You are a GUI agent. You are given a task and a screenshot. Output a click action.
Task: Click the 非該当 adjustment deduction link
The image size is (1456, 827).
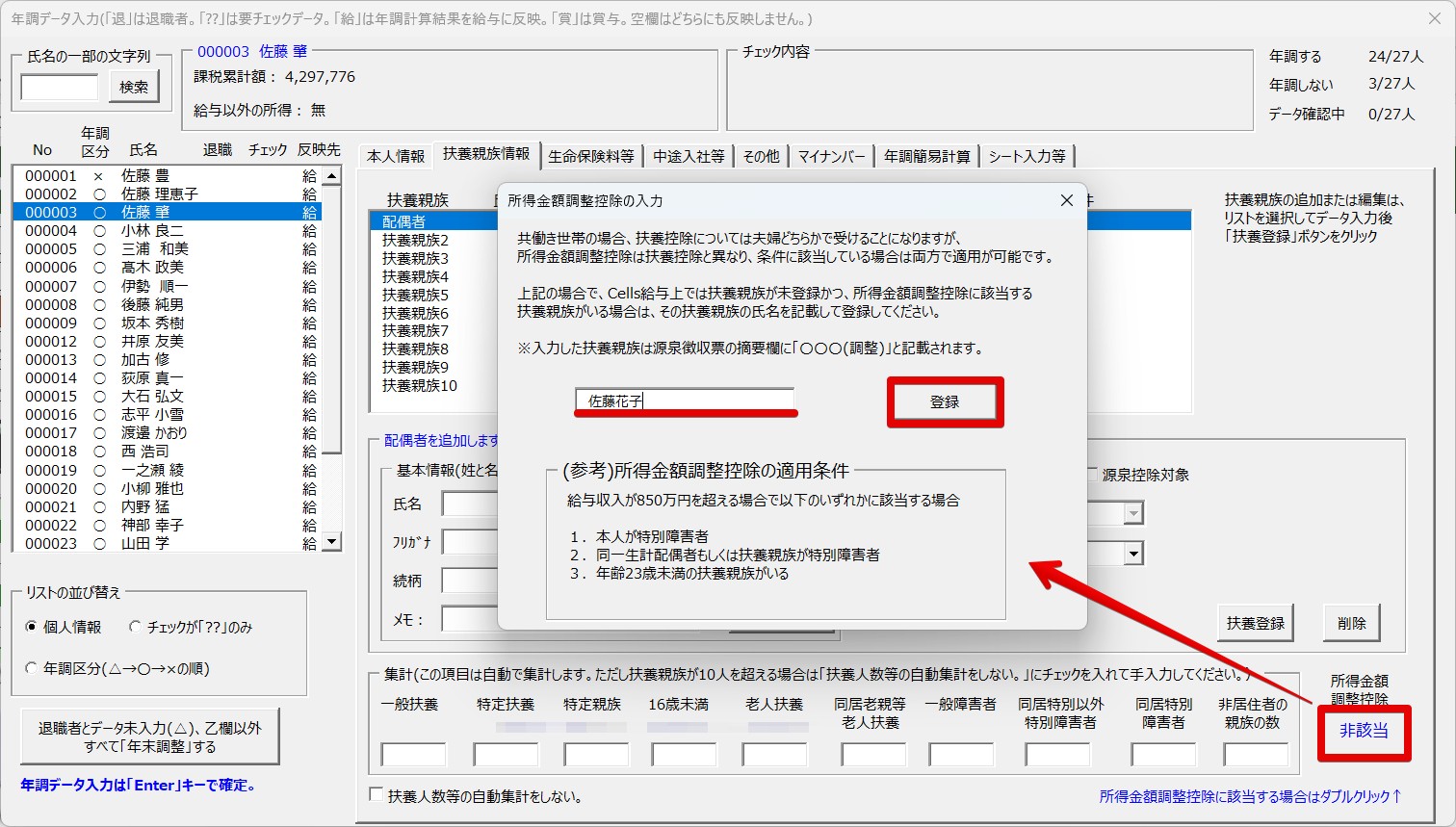(1364, 731)
